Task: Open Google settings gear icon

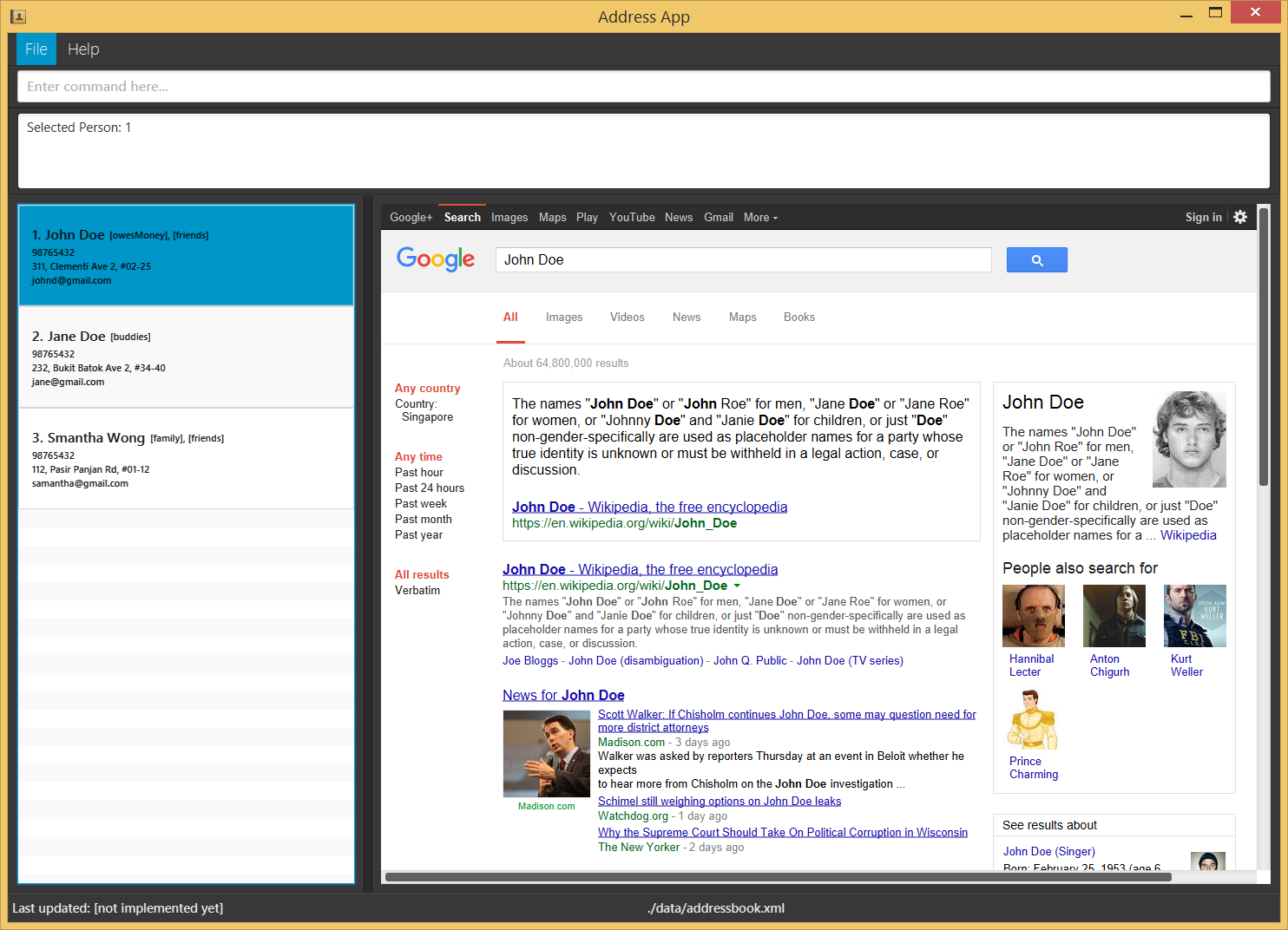Action: pos(1240,217)
